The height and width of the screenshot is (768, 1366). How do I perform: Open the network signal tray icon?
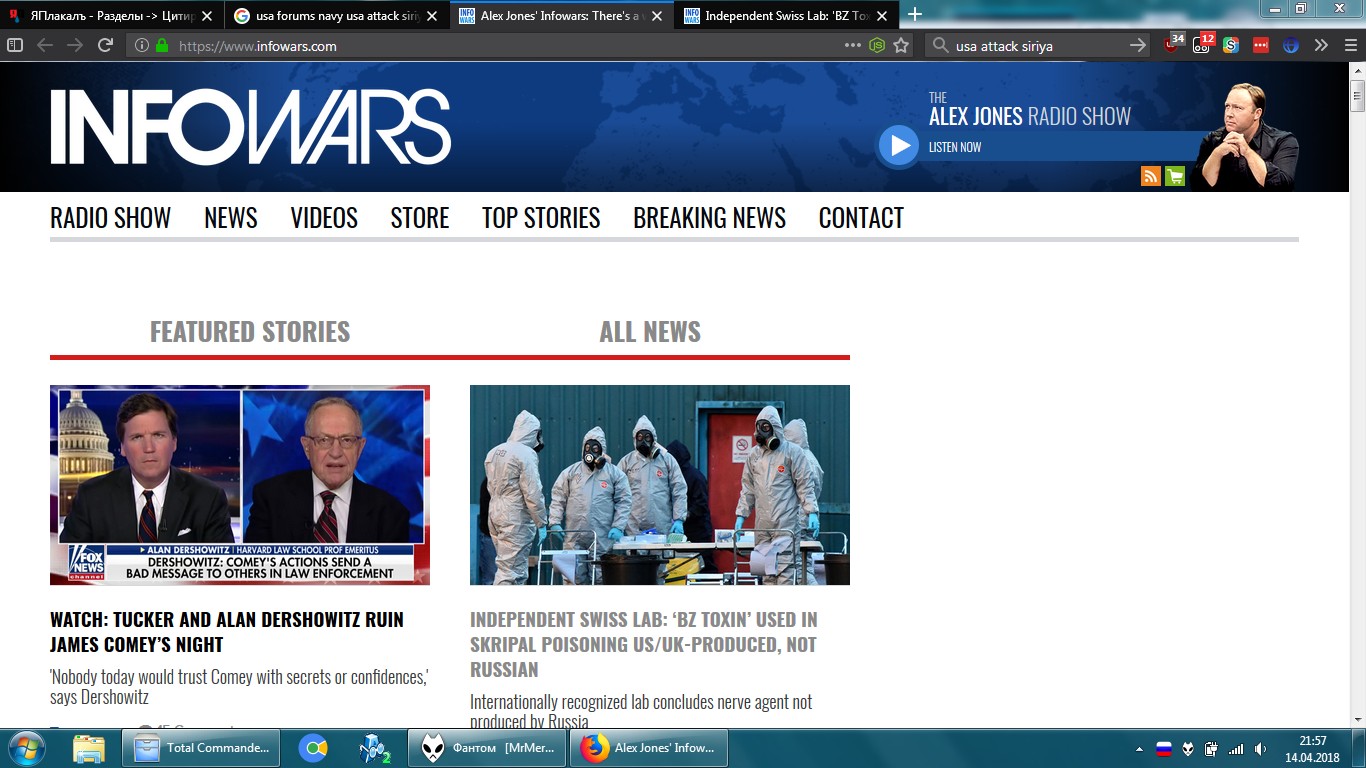tap(1236, 748)
